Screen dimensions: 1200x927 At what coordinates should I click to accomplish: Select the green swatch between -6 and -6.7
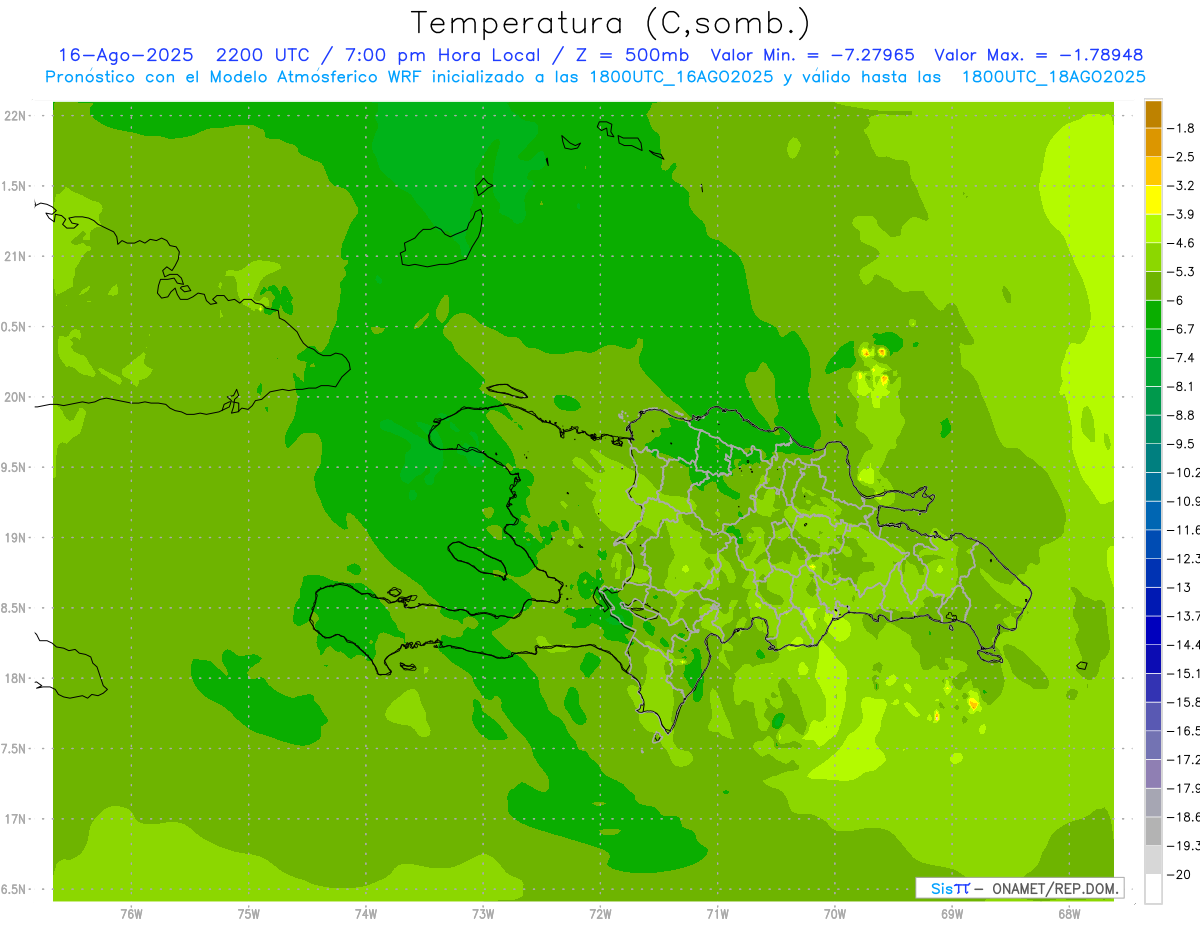[1153, 314]
